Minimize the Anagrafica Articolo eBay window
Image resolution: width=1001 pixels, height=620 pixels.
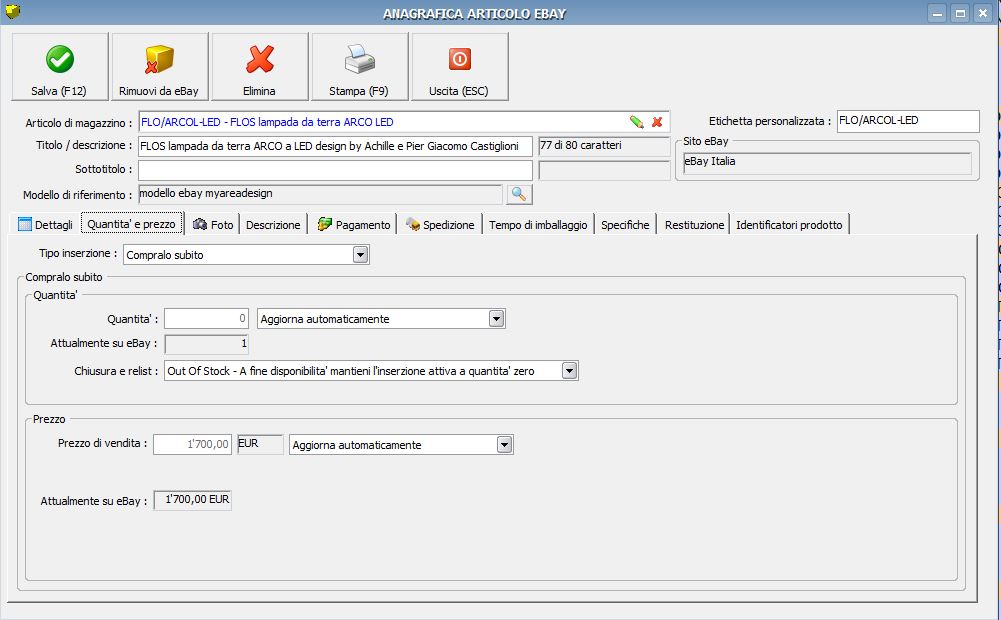[937, 13]
